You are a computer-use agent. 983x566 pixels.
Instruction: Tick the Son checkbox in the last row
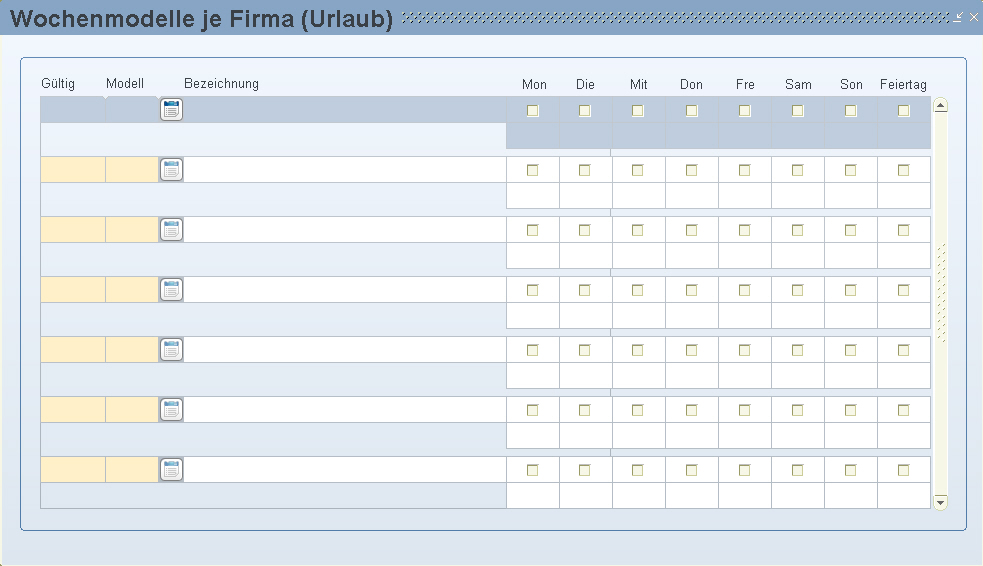tap(850, 471)
